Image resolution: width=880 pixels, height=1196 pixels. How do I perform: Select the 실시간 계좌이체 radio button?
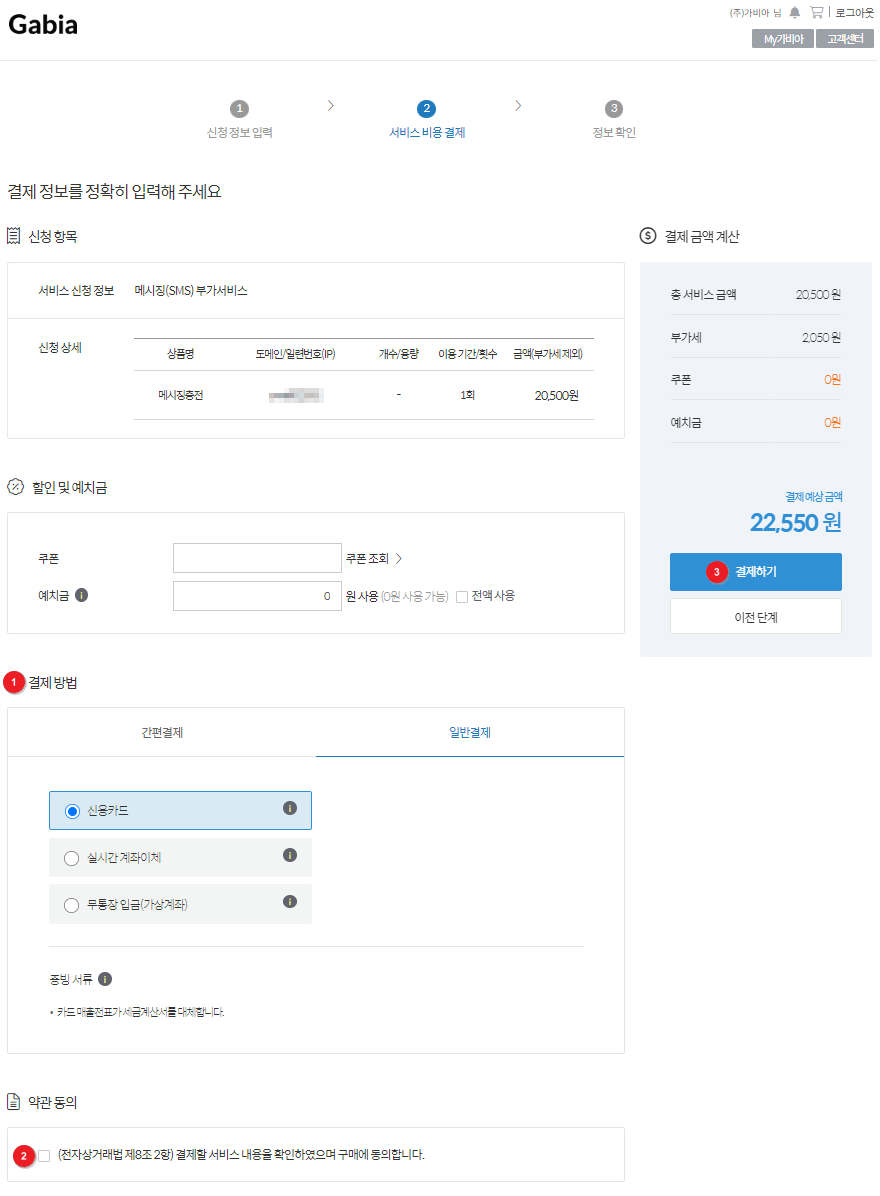72,858
